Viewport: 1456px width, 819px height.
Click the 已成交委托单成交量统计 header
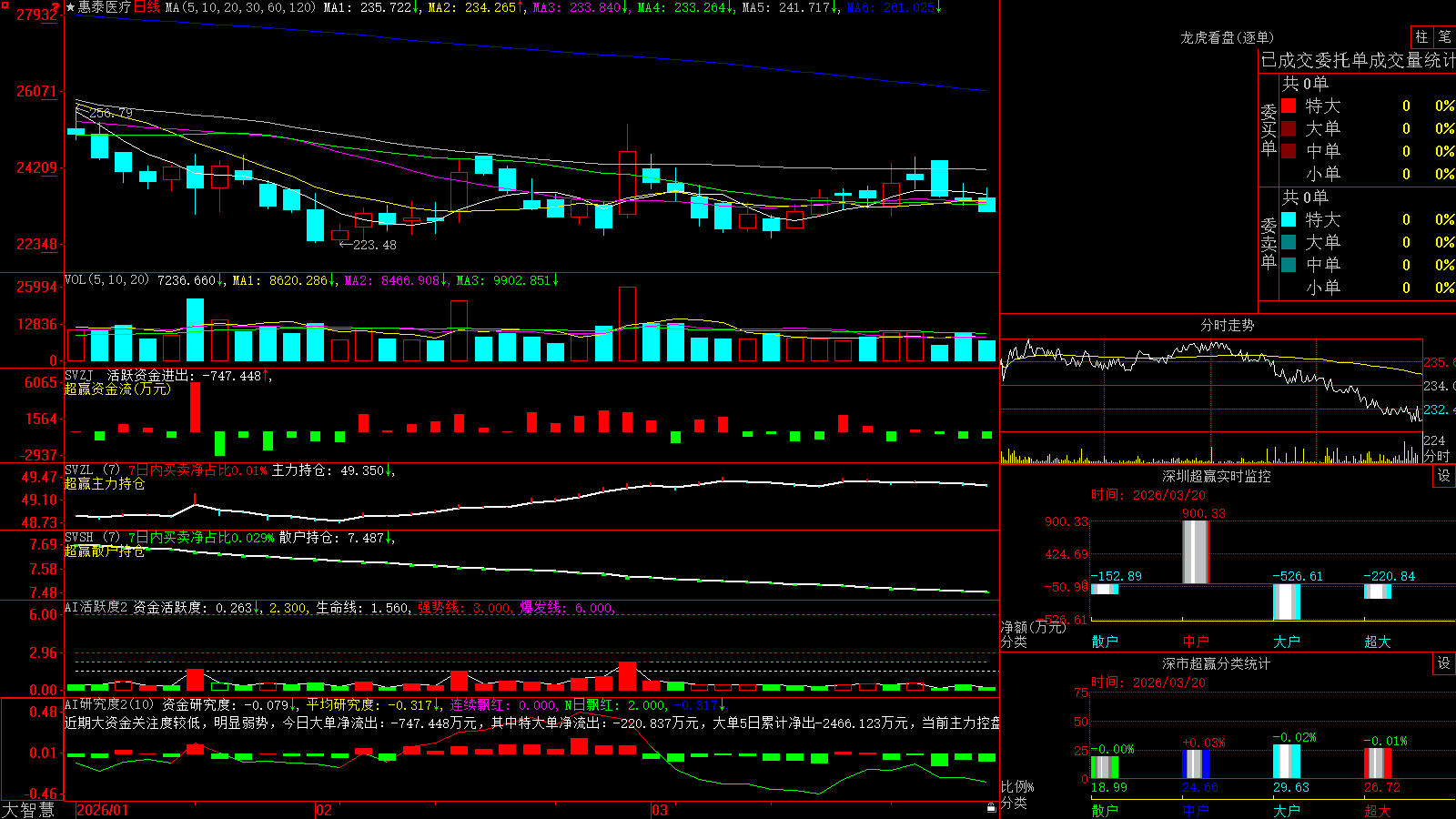tap(1358, 60)
